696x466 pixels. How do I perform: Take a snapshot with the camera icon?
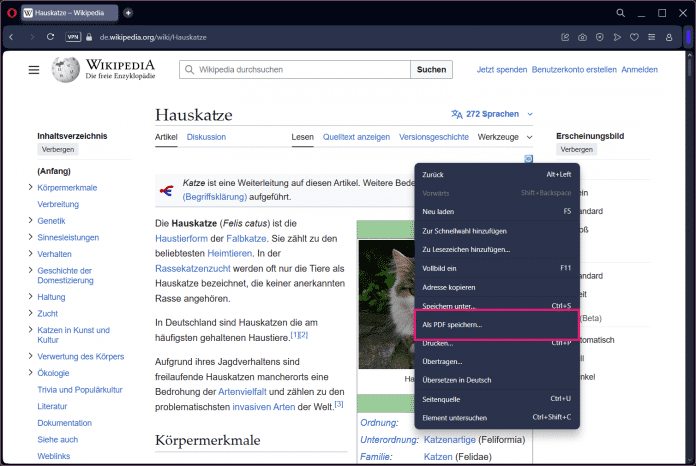tap(582, 37)
